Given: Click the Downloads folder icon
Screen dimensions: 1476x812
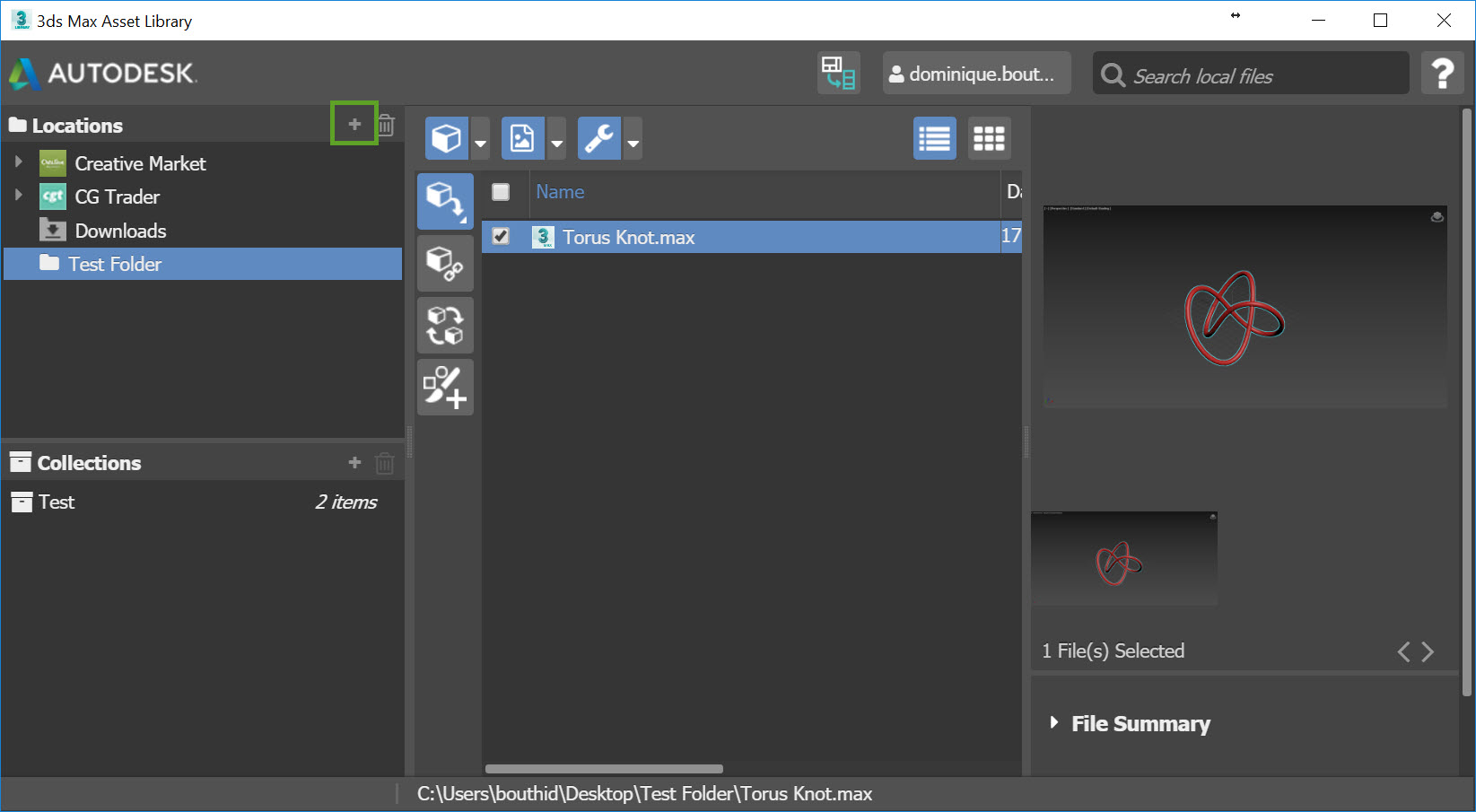Looking at the screenshot, I should [53, 230].
